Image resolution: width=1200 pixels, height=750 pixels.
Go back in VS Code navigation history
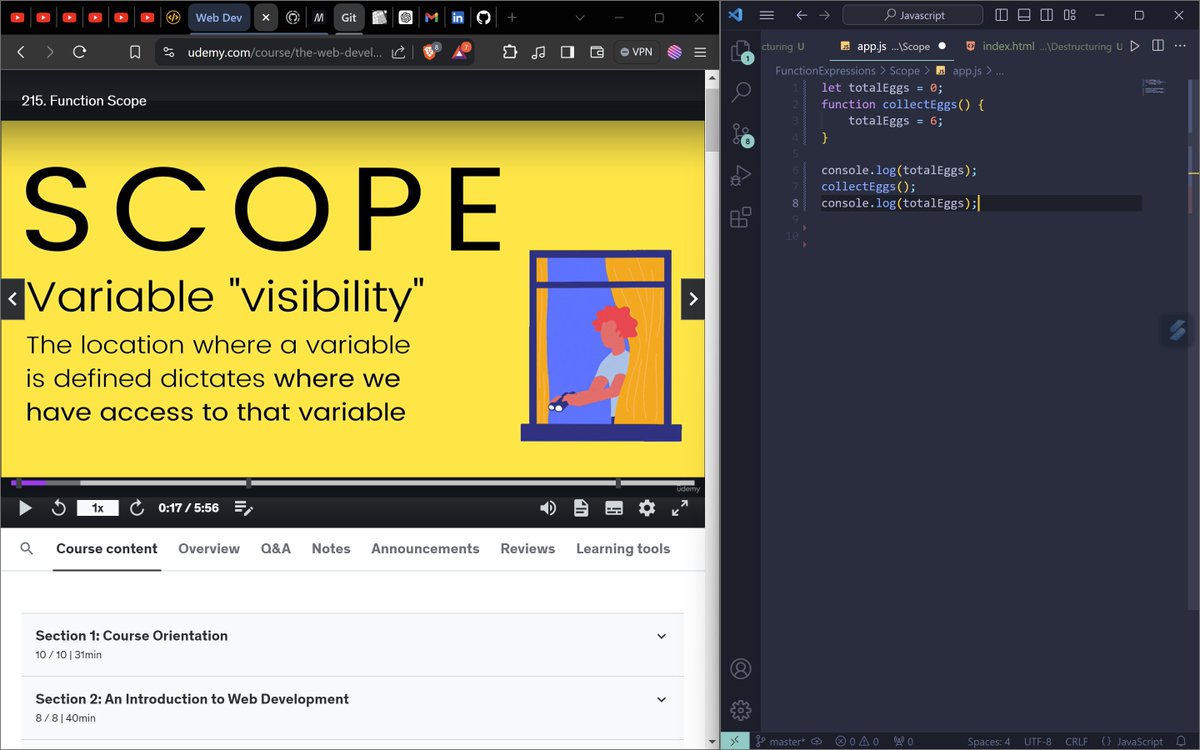(801, 16)
